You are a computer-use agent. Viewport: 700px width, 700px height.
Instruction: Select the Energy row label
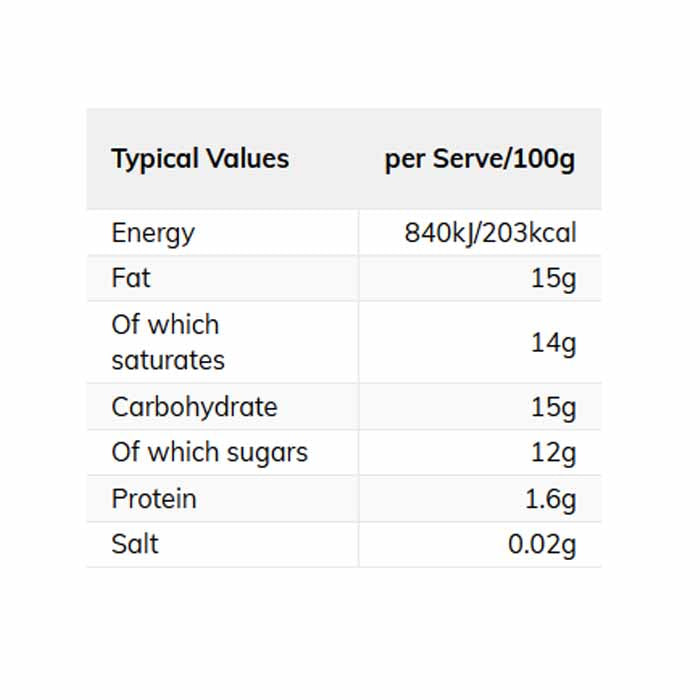(153, 233)
